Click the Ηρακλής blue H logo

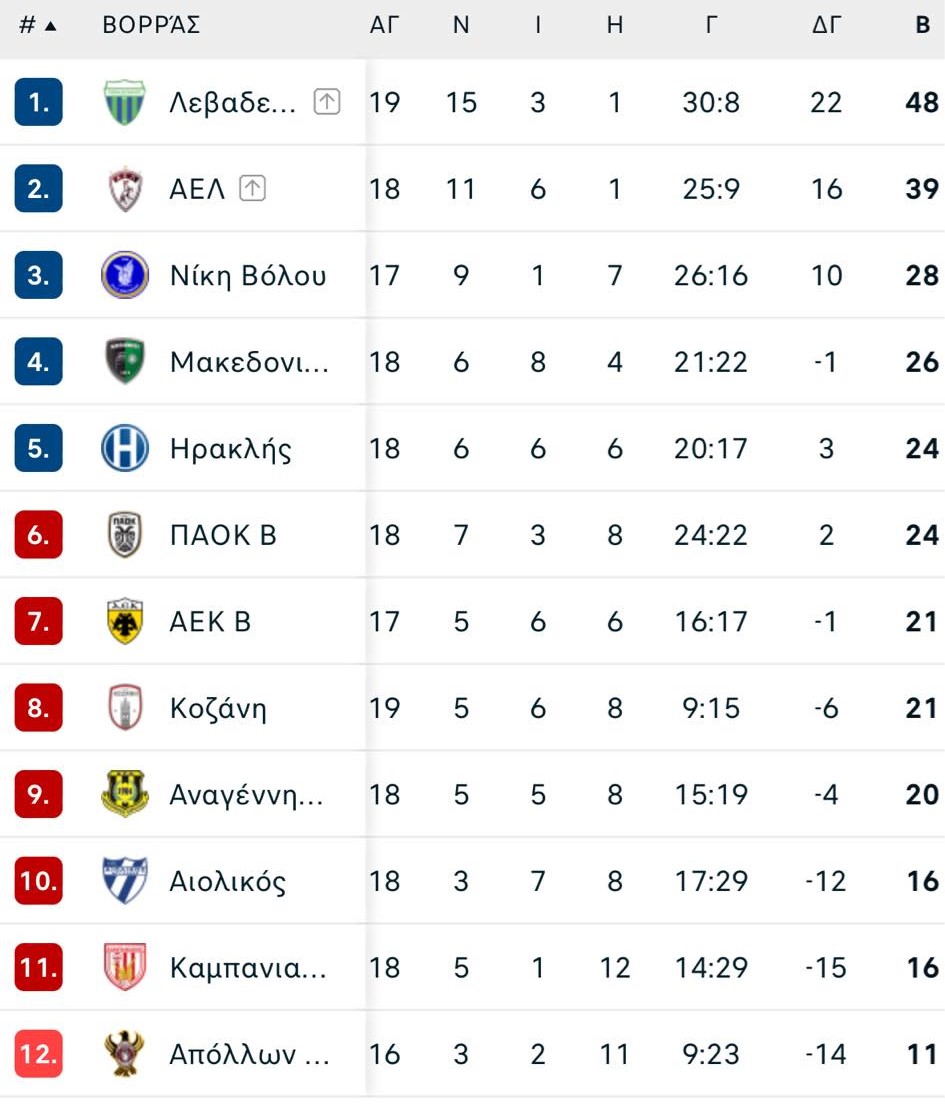(125, 448)
